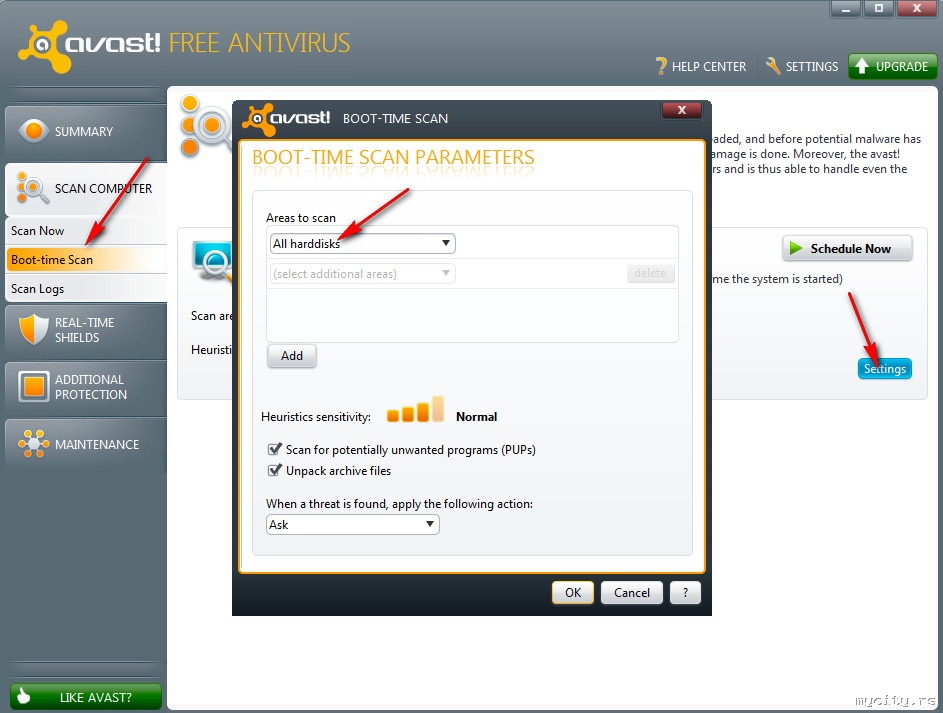Click the Add button under areas list
This screenshot has height=713, width=943.
coord(292,356)
